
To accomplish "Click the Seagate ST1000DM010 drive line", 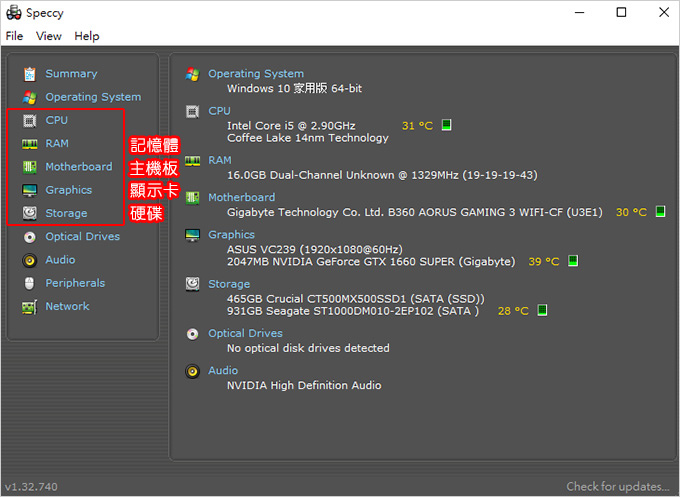I will click(353, 311).
